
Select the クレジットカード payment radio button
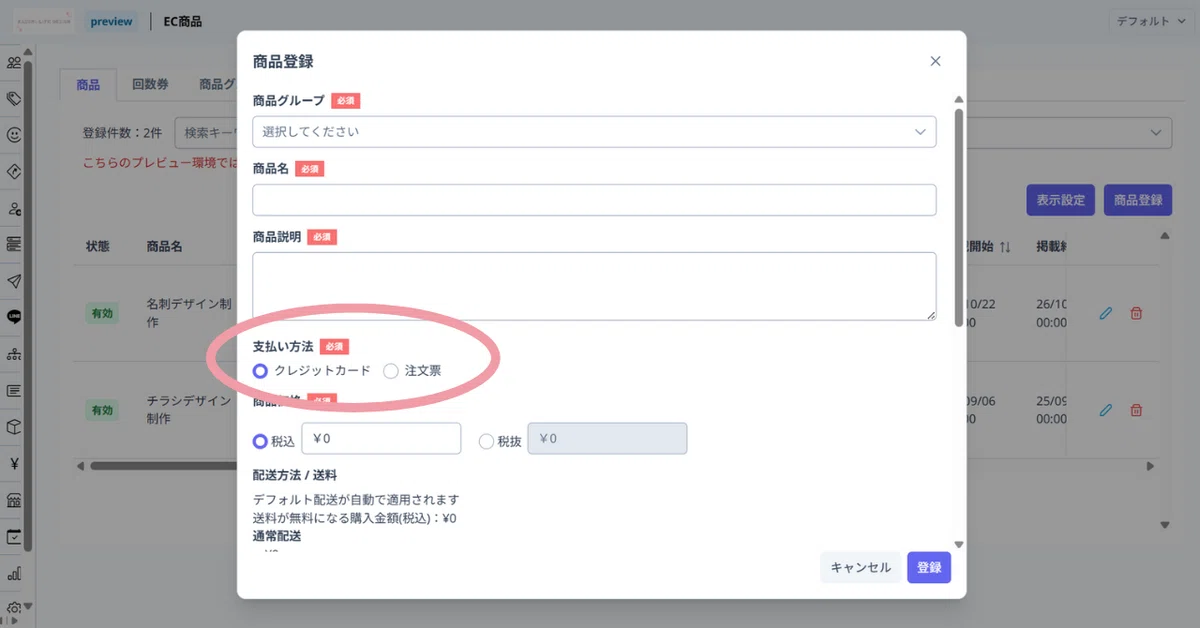261,371
